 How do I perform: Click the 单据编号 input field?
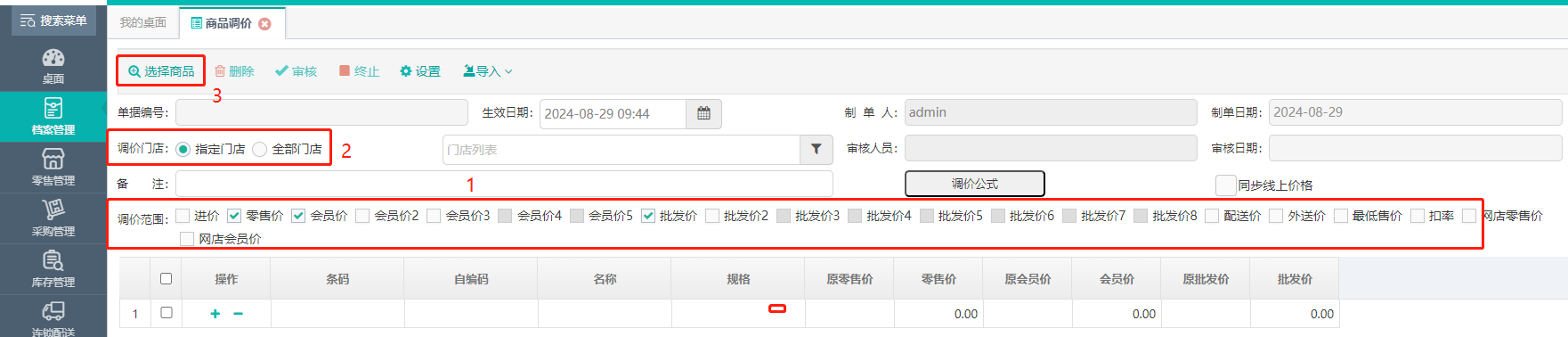(x=321, y=112)
